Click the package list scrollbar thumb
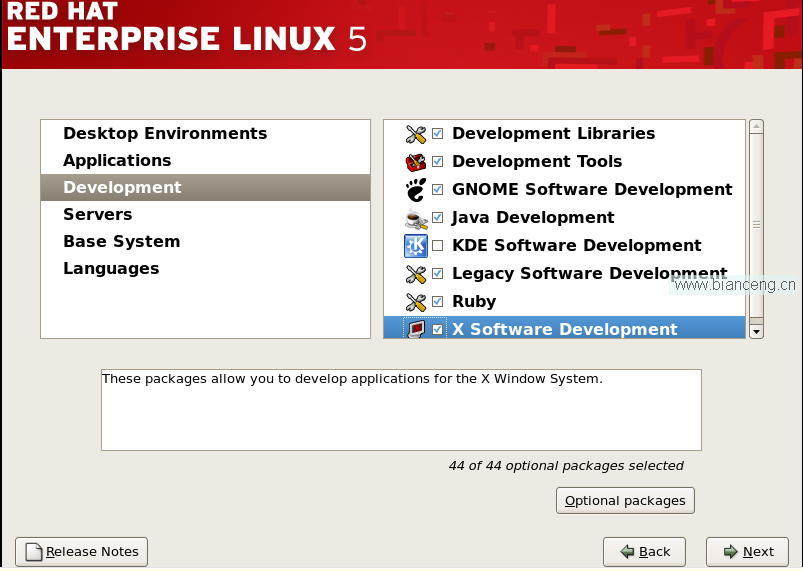This screenshot has width=803, height=571. pos(756,225)
